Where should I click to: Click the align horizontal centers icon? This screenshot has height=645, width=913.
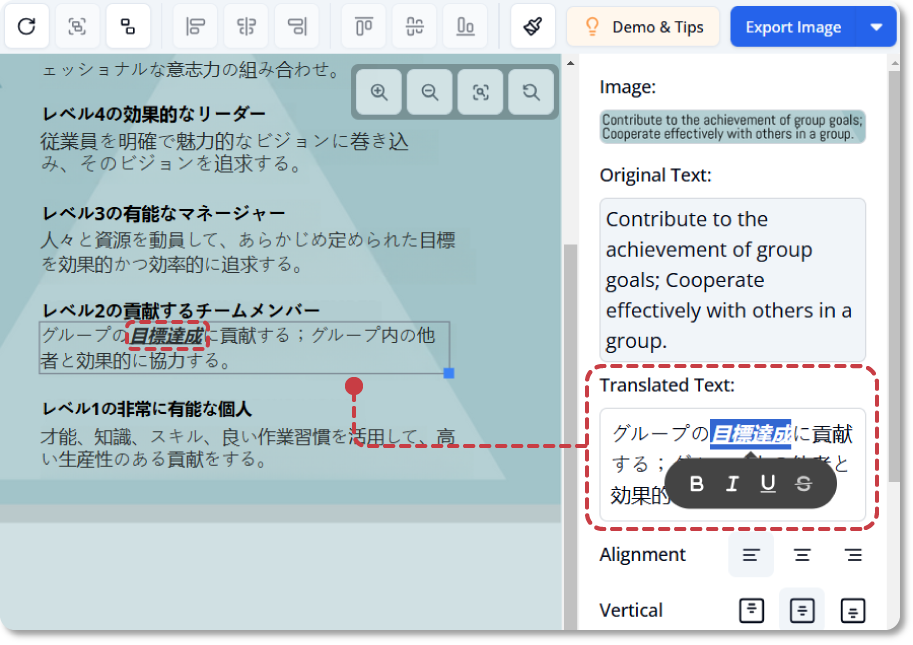[246, 27]
